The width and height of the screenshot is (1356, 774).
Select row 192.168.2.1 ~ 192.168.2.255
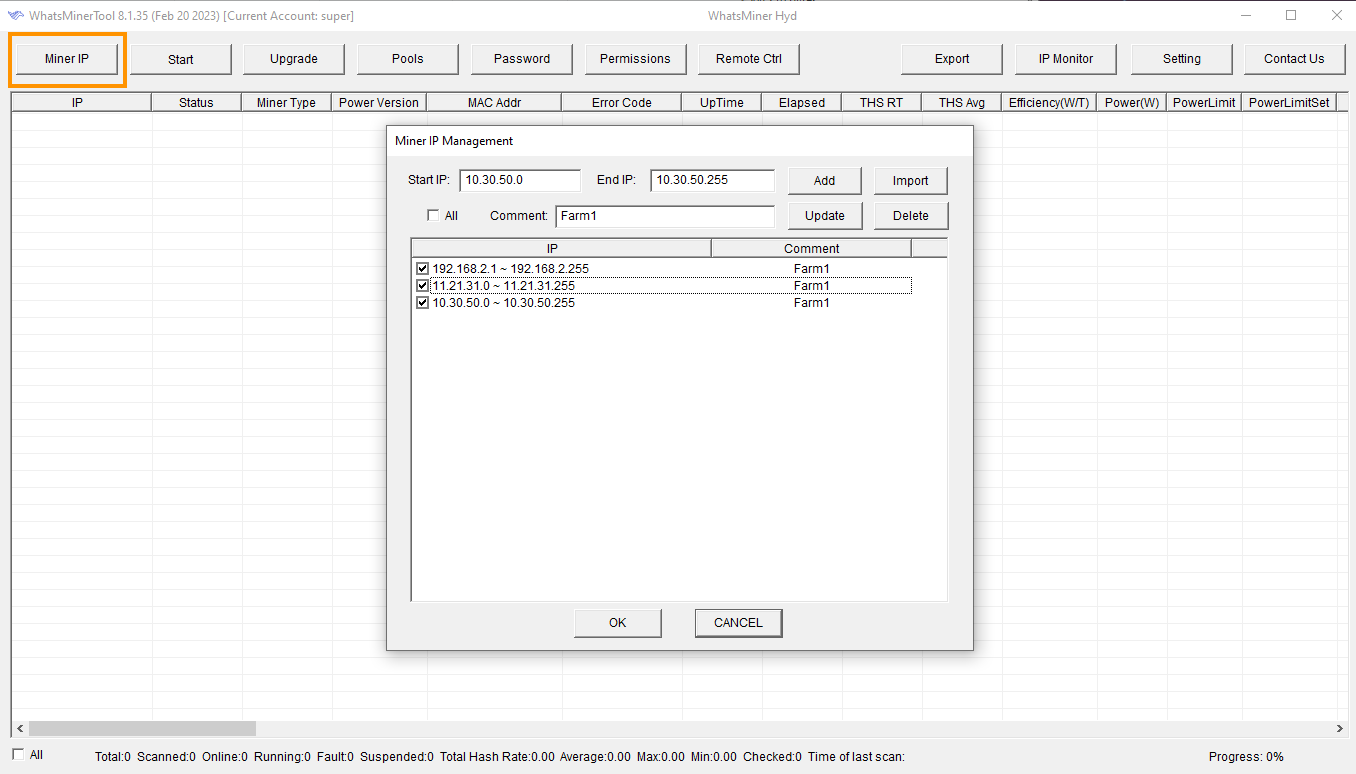pos(663,269)
